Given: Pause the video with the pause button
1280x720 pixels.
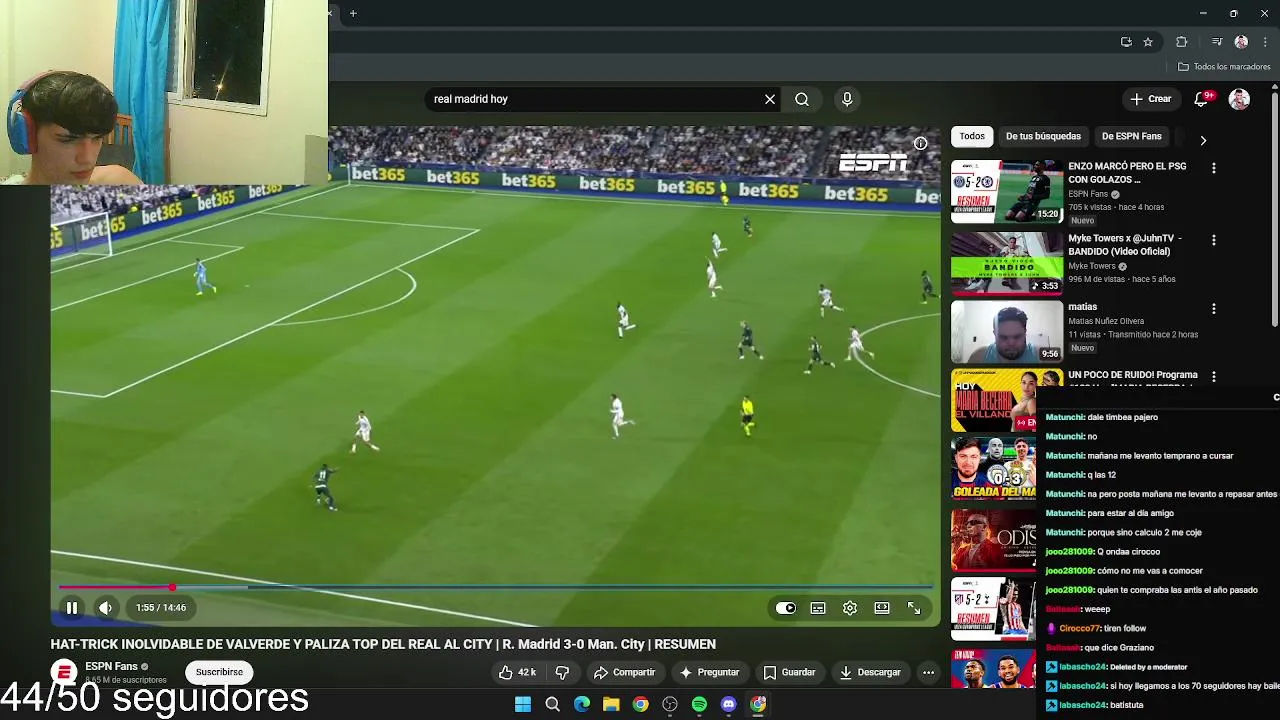Looking at the screenshot, I should click(x=72, y=608).
